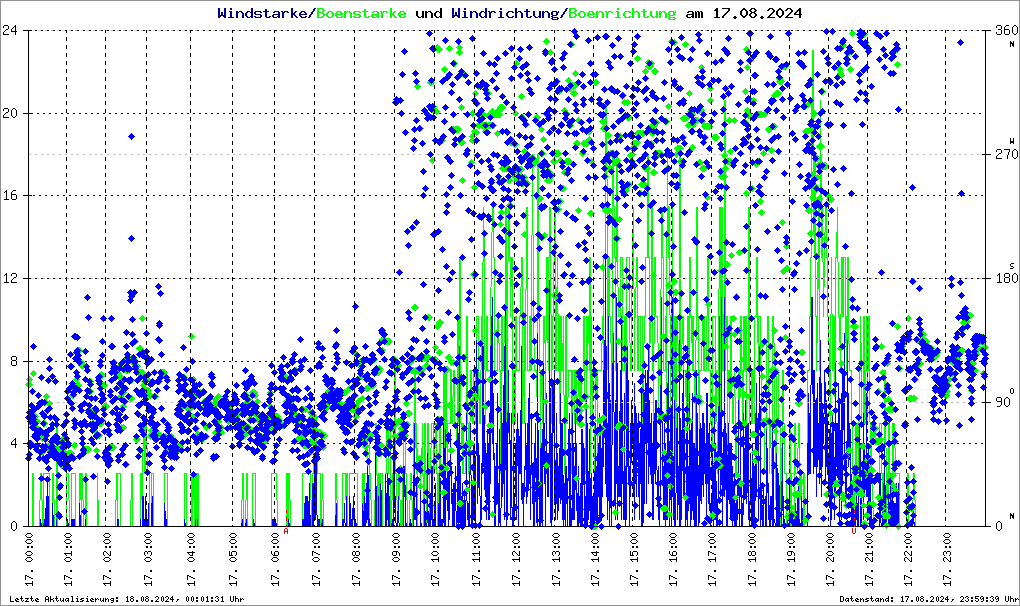Click the '17. 23:00' time label
This screenshot has height=606, width=1020.
click(947, 559)
